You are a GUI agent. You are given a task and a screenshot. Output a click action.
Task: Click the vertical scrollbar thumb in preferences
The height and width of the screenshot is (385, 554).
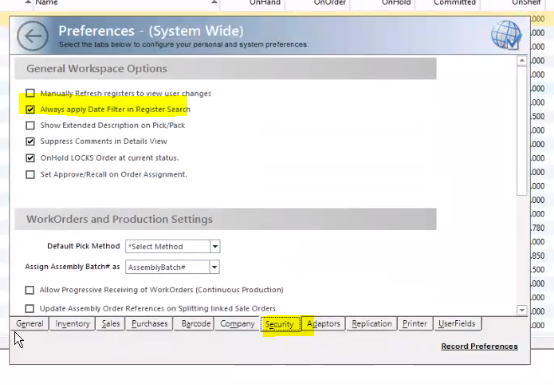click(522, 130)
